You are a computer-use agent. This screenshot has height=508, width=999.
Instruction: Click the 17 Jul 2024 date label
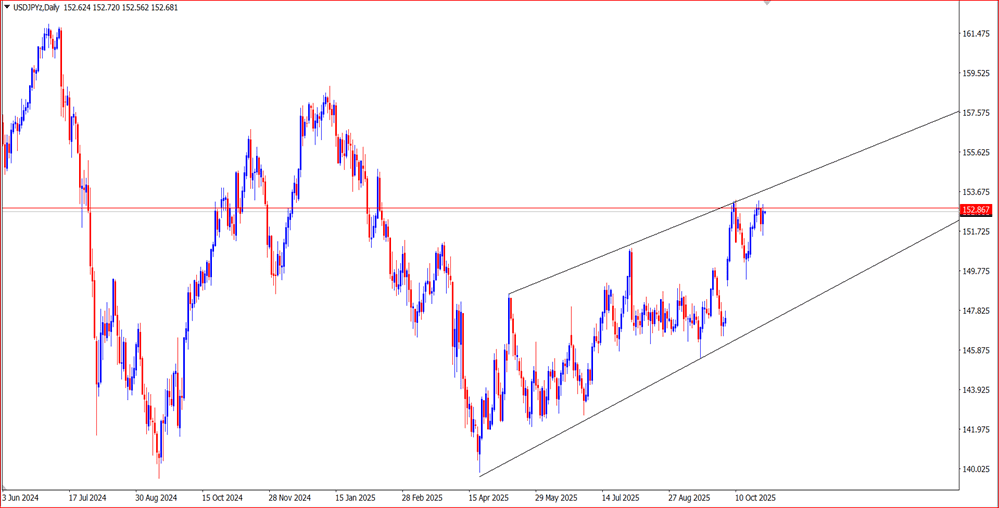click(88, 497)
